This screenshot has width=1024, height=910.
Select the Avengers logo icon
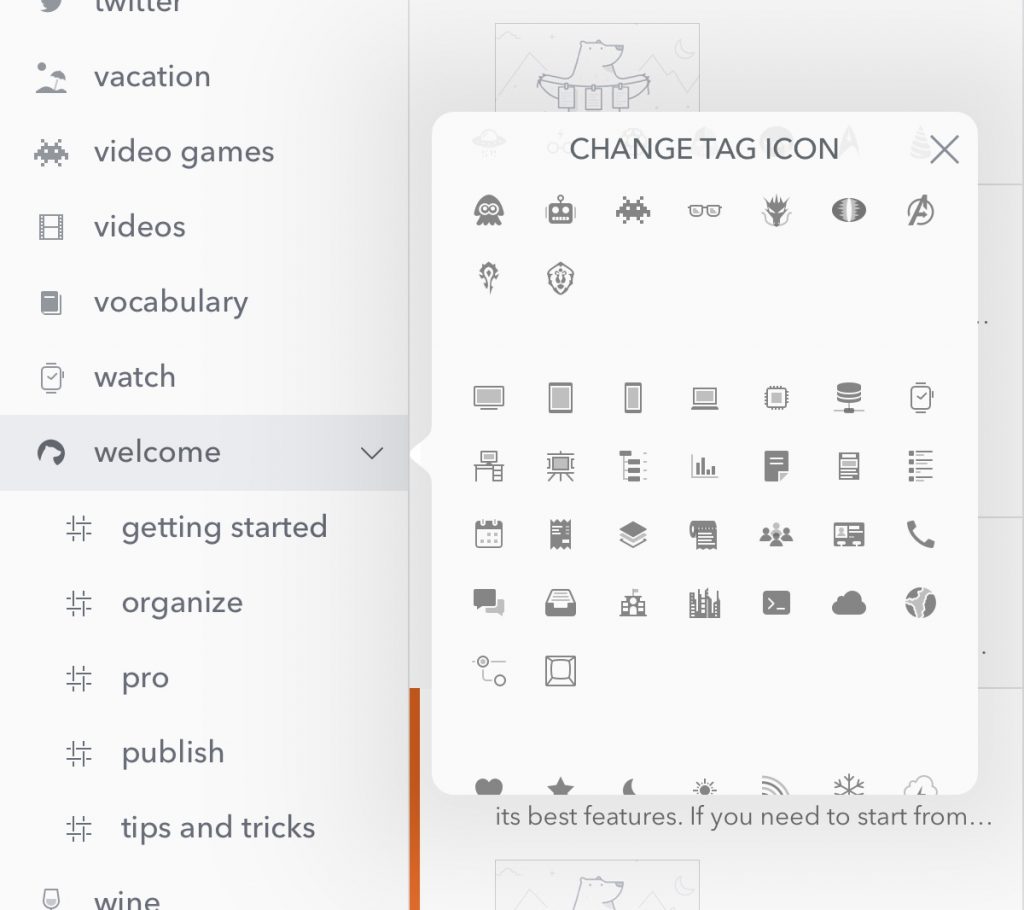coord(920,210)
